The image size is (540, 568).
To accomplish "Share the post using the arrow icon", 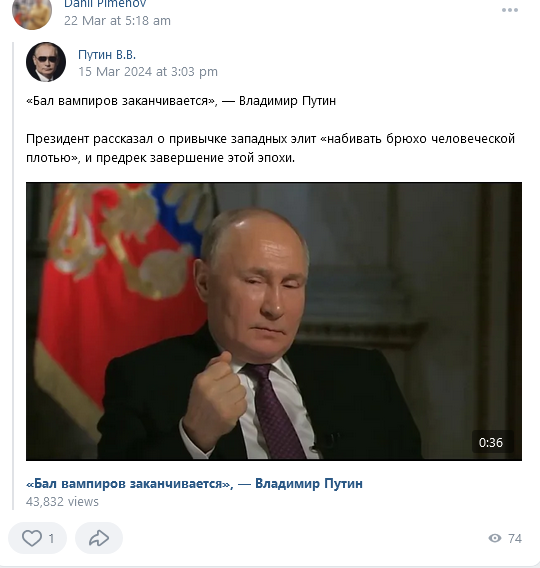I will pyautogui.click(x=99, y=538).
